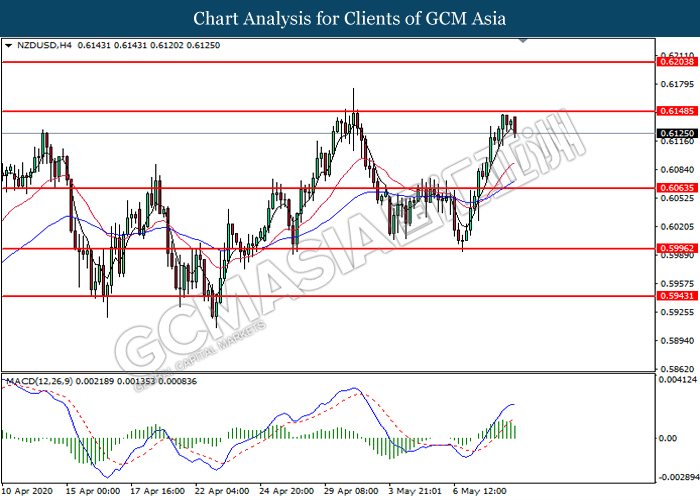Screen dimensions: 700x500
Task: Click the Chart Analysis for Clients title
Action: coord(350,18)
